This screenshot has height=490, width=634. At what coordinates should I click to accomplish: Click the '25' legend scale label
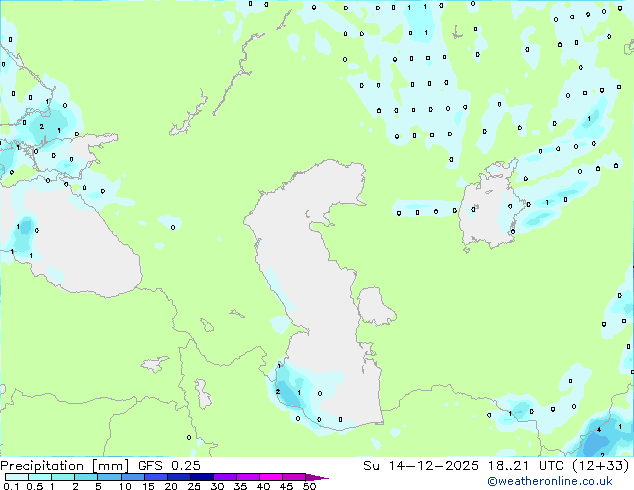[194, 486]
